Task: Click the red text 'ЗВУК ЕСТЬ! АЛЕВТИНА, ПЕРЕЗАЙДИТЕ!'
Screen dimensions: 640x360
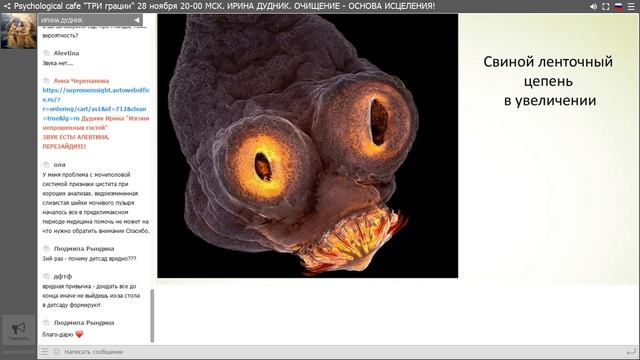Action: [x=76, y=142]
